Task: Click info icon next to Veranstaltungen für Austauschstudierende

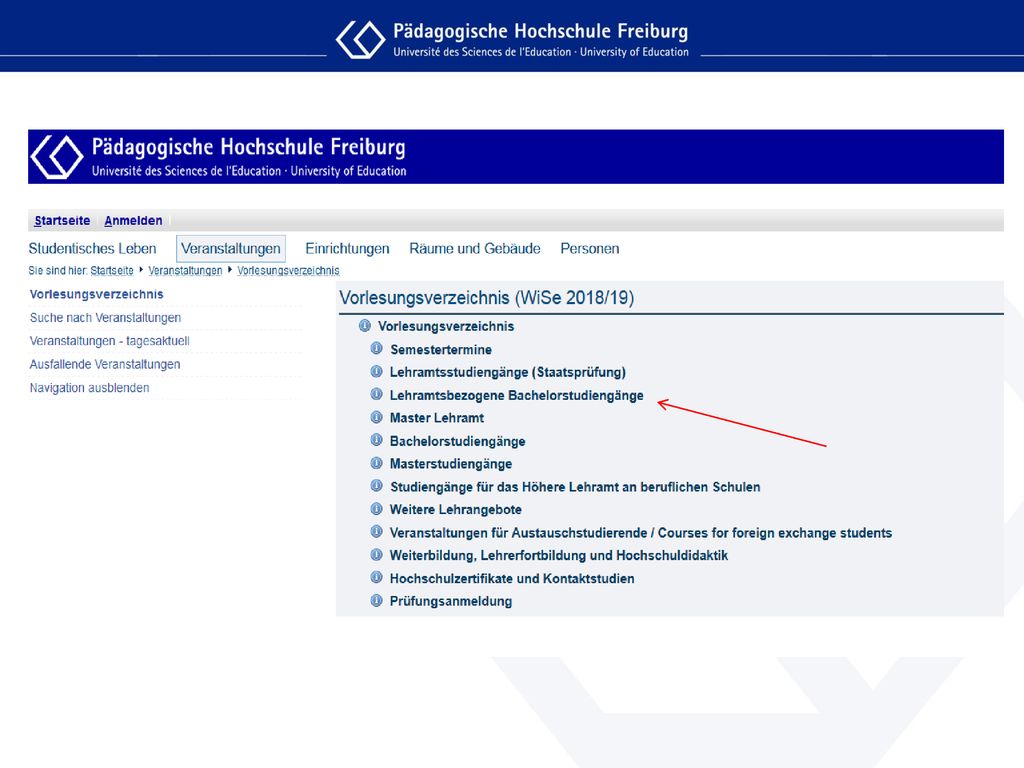Action: click(x=377, y=531)
